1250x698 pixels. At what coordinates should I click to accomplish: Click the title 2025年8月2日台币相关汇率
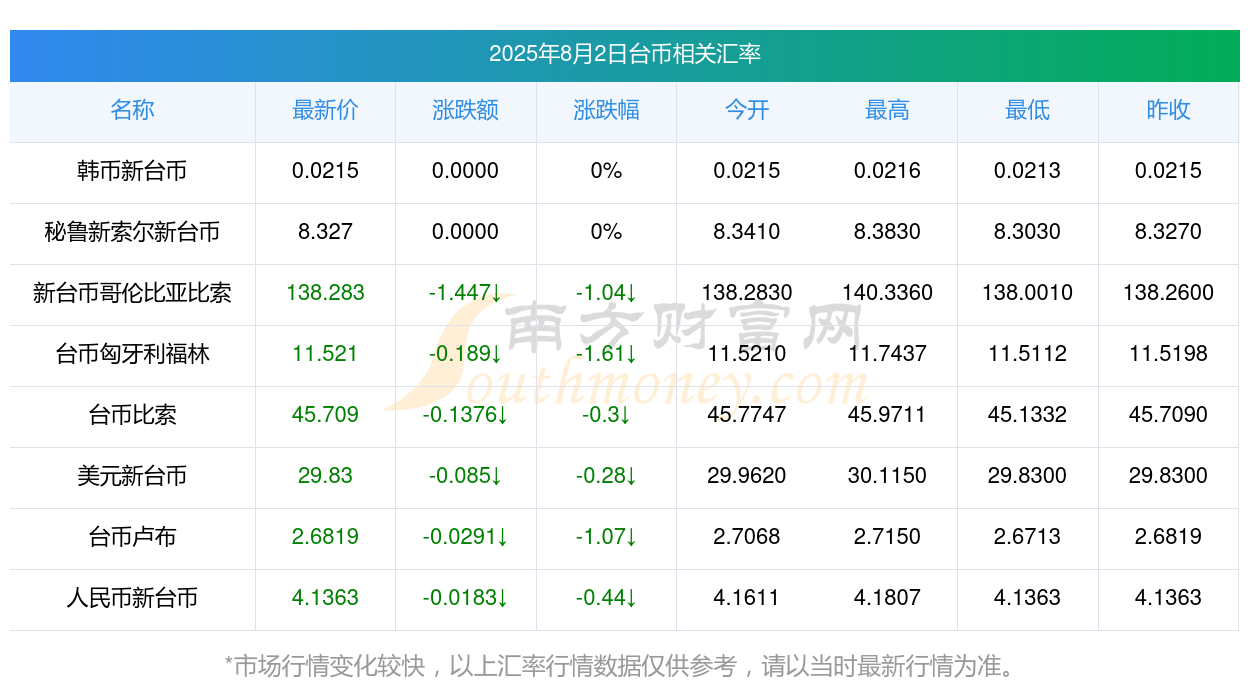[625, 54]
